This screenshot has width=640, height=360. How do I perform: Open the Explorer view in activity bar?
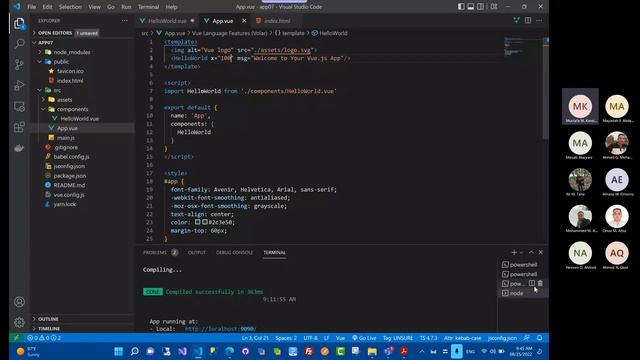coord(19,23)
